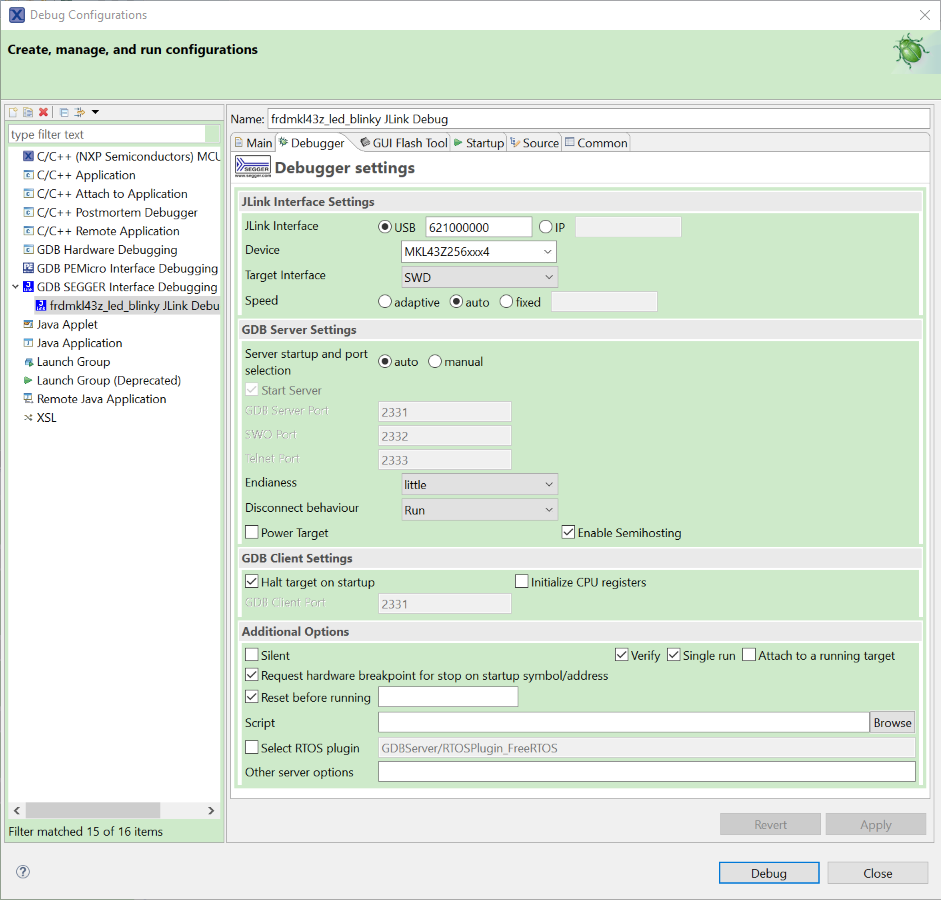
Task: Click the Collapse All icon in toolbar
Action: point(64,112)
